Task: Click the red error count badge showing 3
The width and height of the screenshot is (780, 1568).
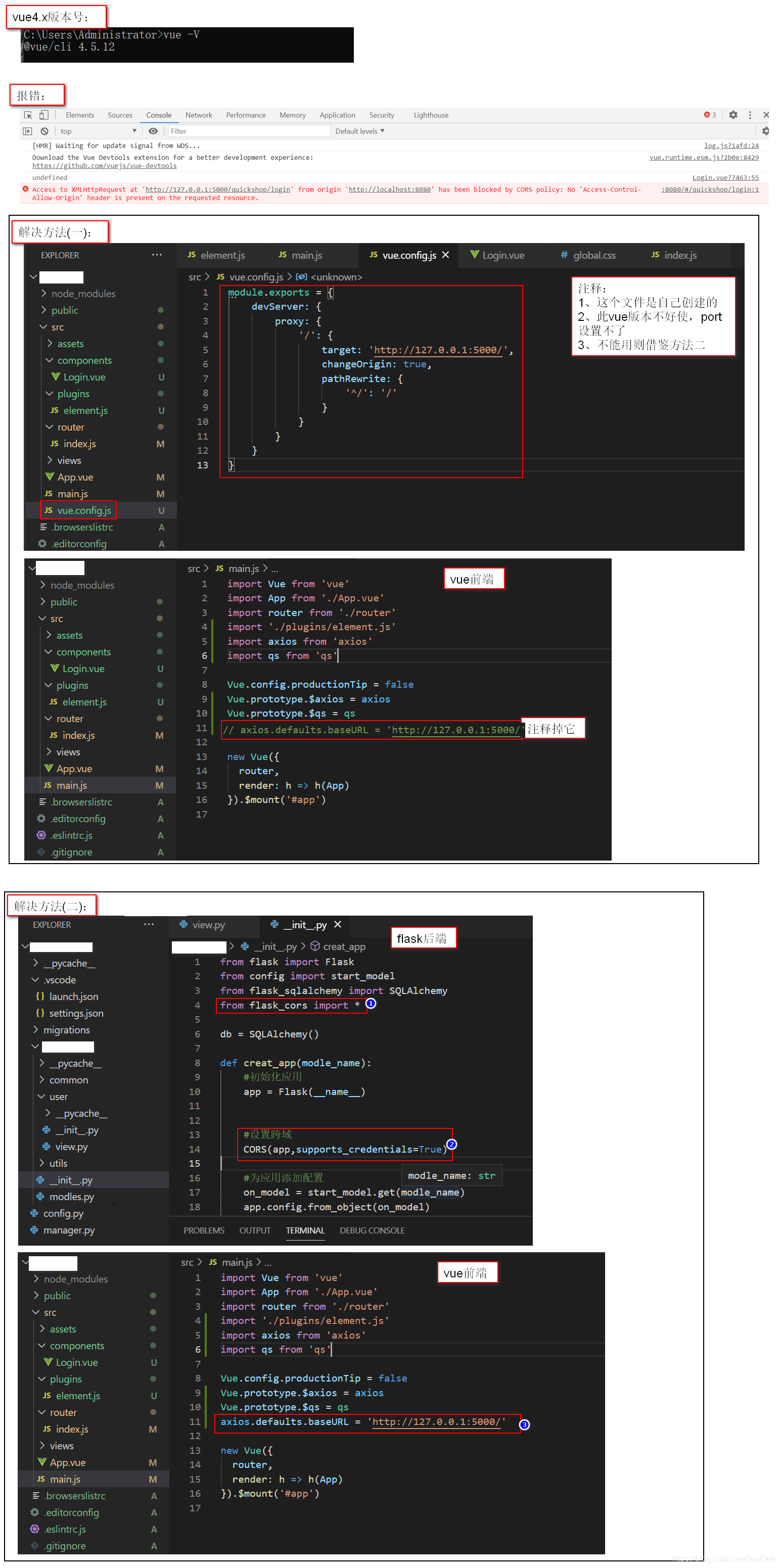Action: click(x=710, y=115)
